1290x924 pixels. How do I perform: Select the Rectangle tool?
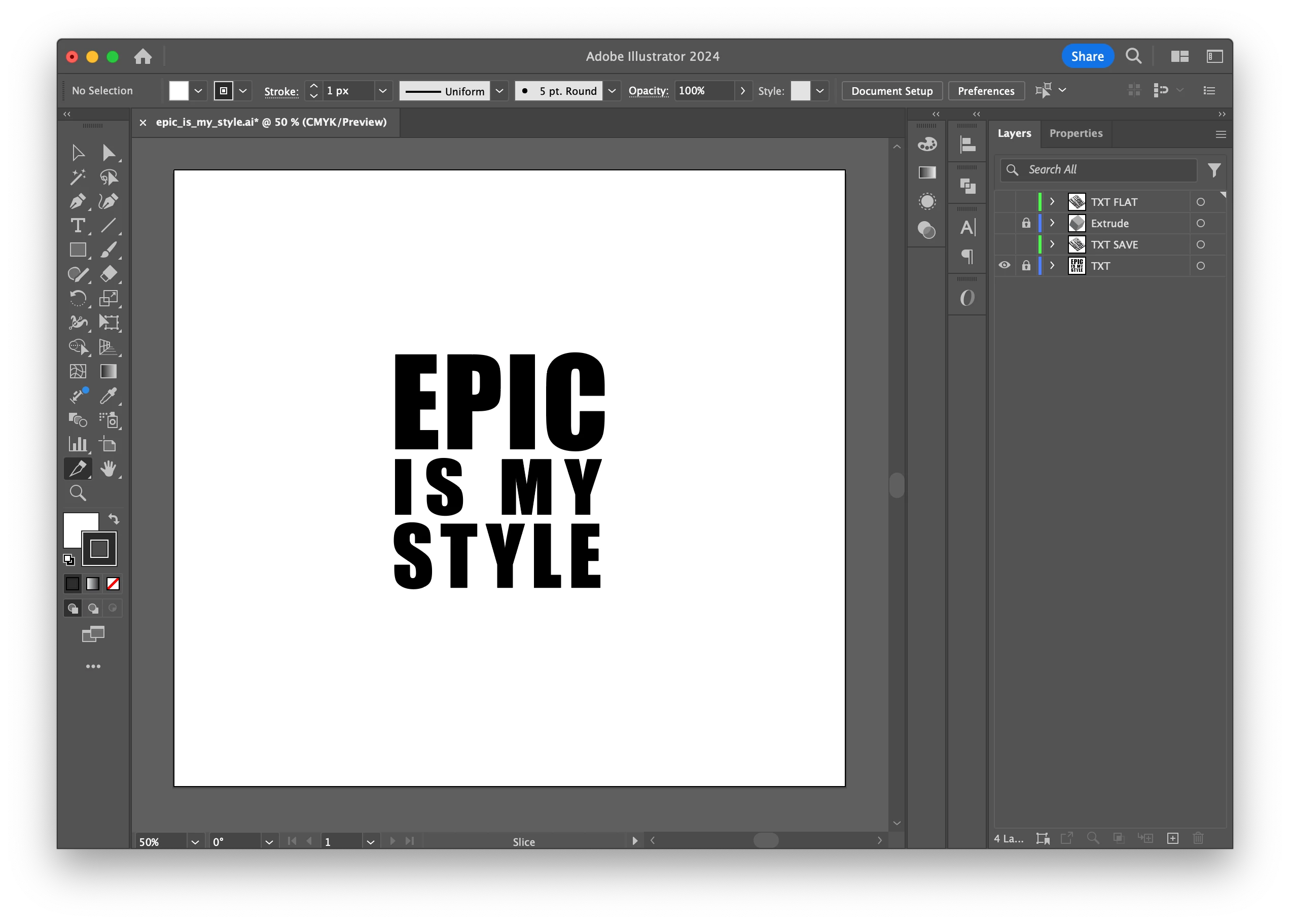[78, 250]
